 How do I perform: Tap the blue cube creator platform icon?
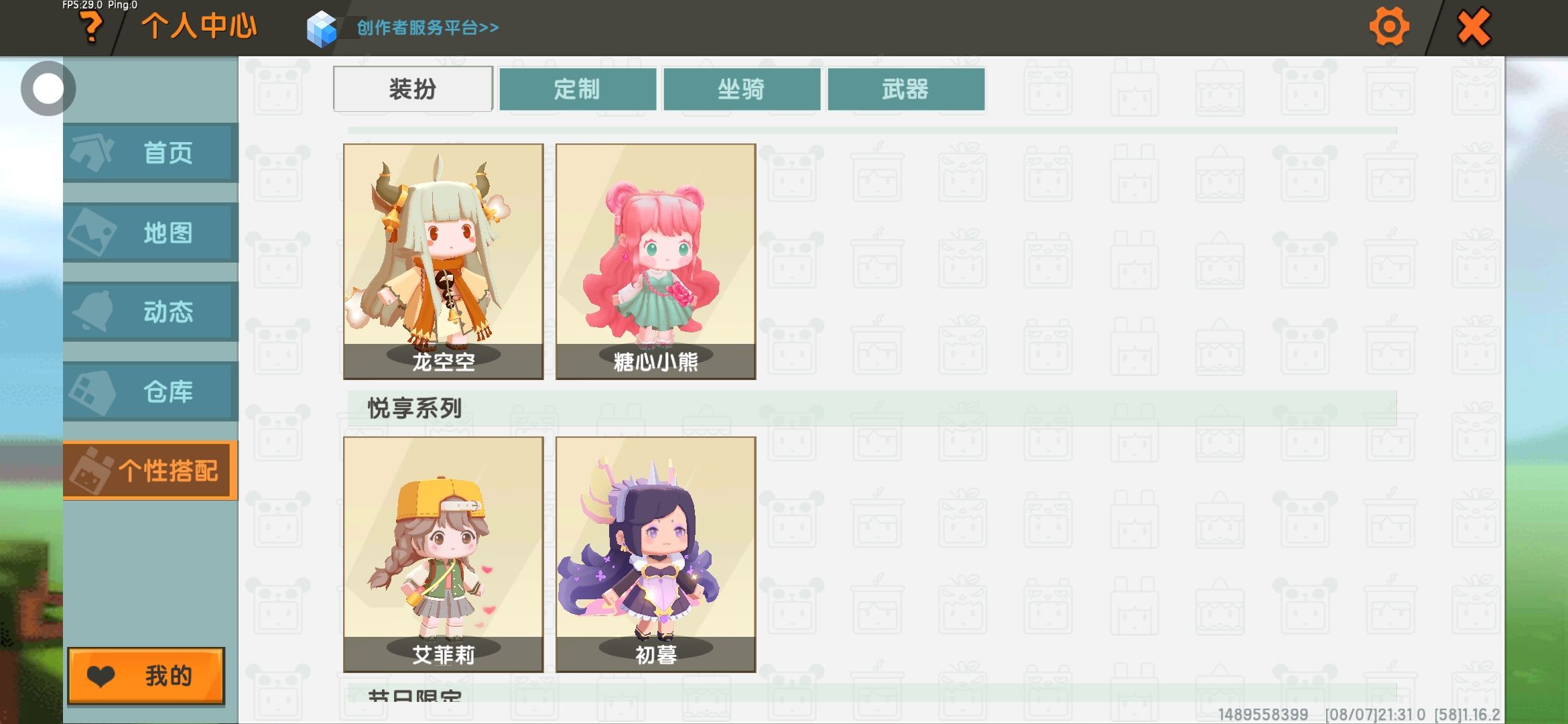[x=321, y=29]
